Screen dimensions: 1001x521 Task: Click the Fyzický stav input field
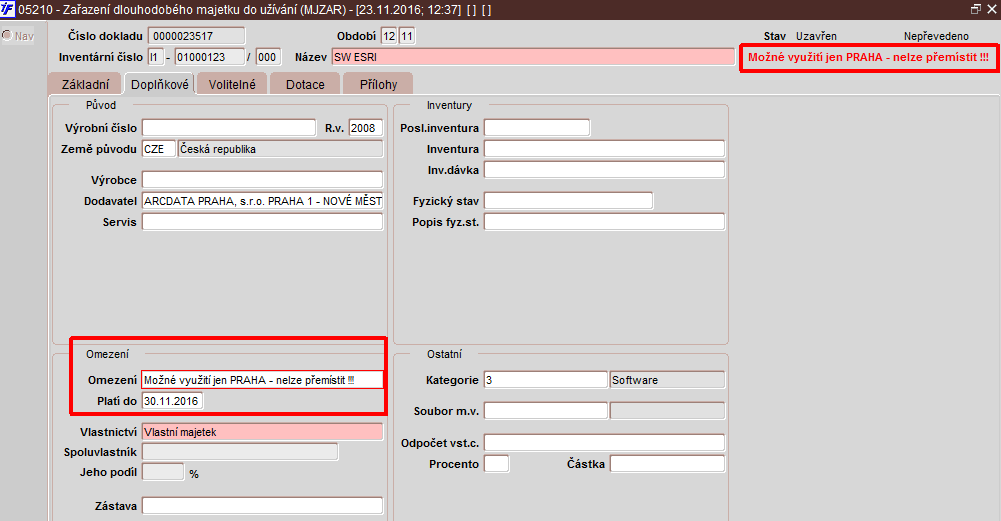pyautogui.click(x=568, y=200)
